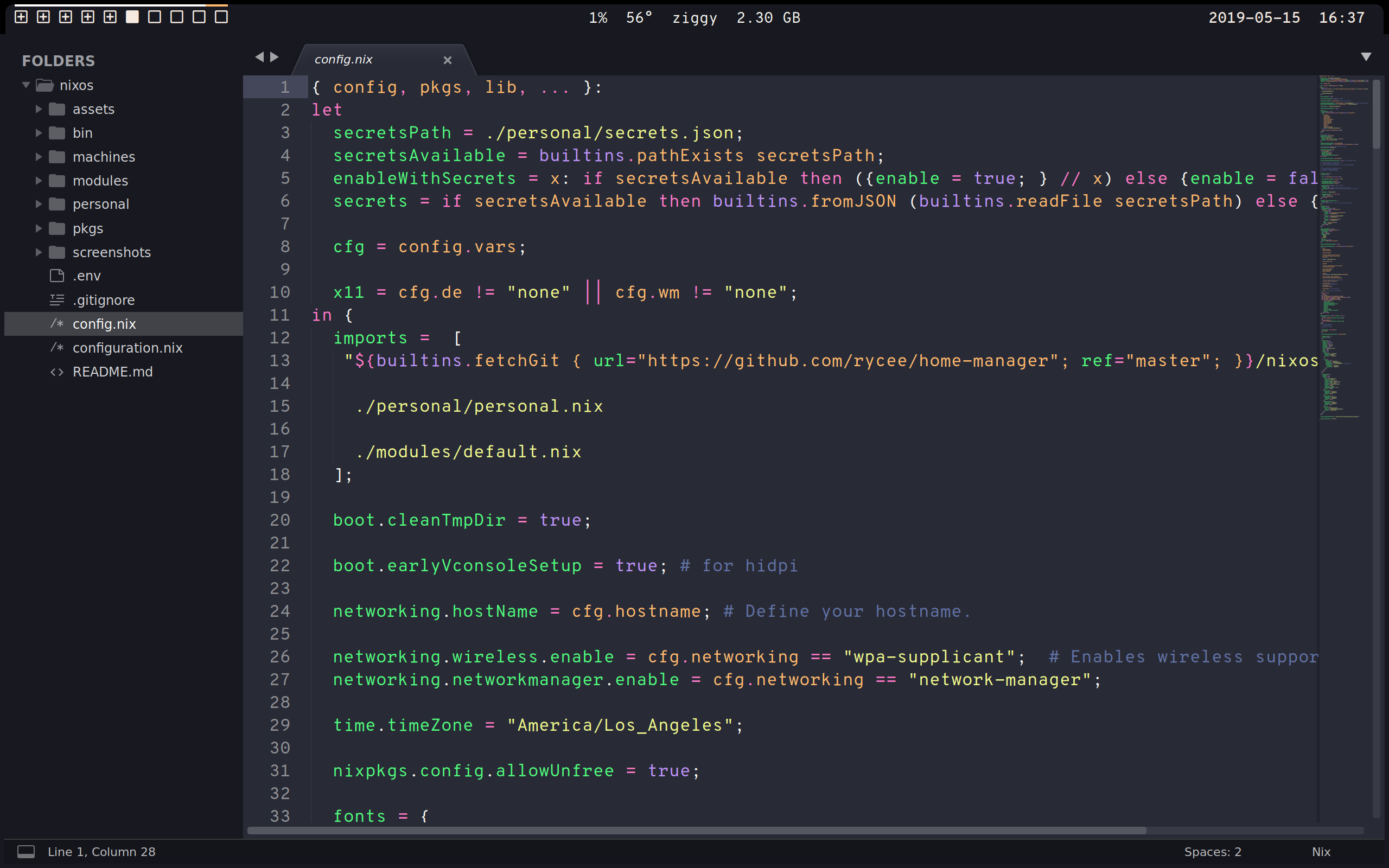Switch to the first workspace icon
This screenshot has height=868, width=1389.
point(21,17)
